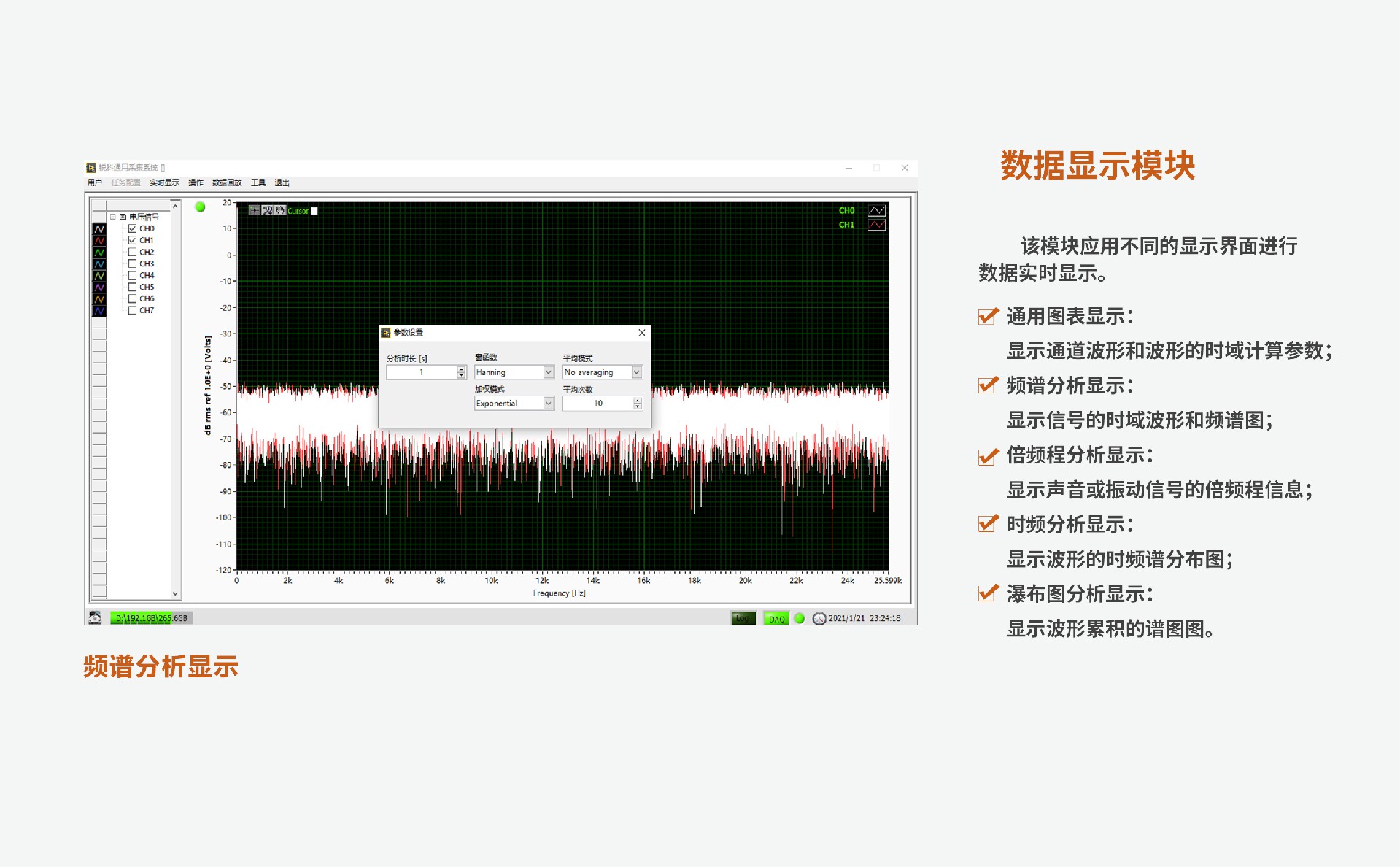This screenshot has width=1400, height=867.
Task: Open the Hanning window function dropdown
Action: (549, 372)
